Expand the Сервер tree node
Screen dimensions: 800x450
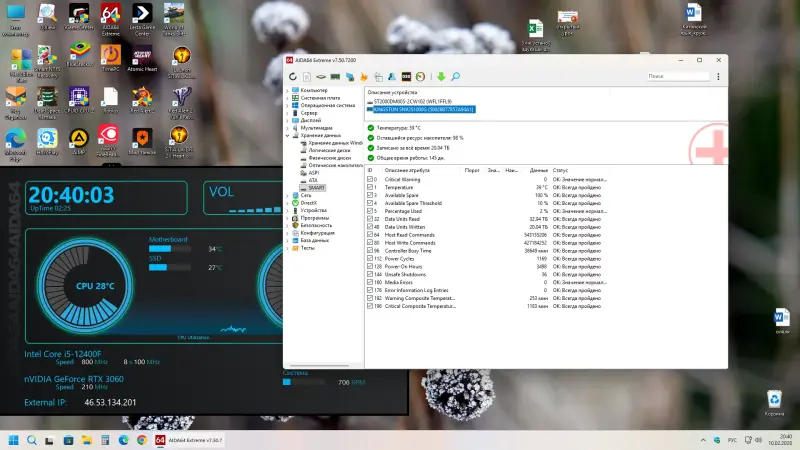287,113
